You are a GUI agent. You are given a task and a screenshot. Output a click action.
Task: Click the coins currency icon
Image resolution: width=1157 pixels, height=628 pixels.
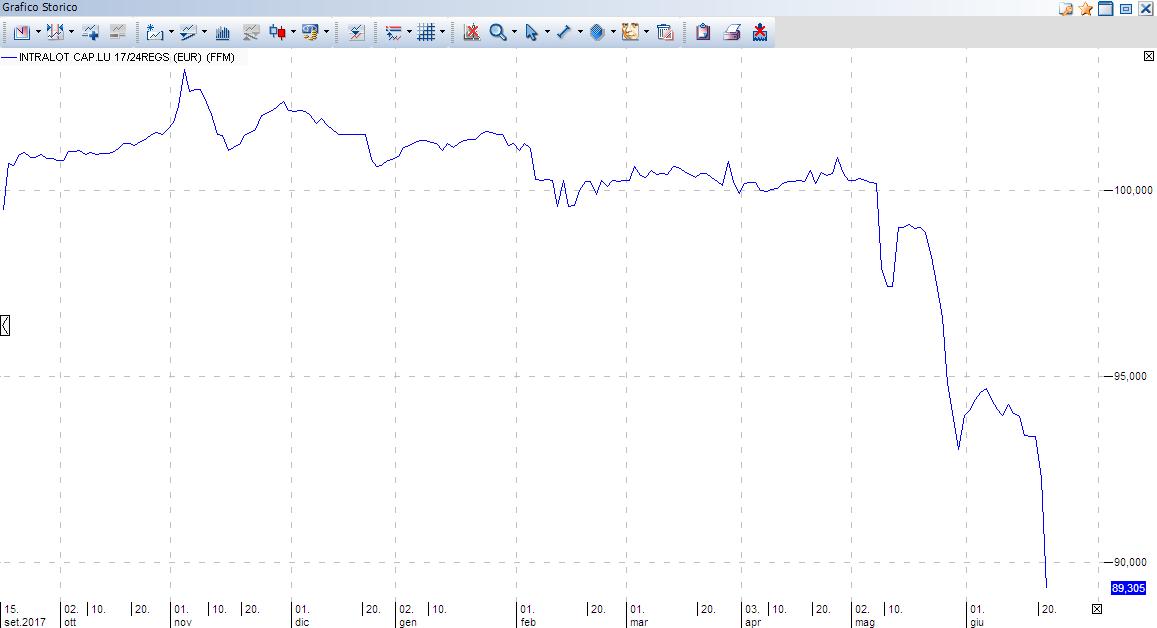pyautogui.click(x=310, y=32)
